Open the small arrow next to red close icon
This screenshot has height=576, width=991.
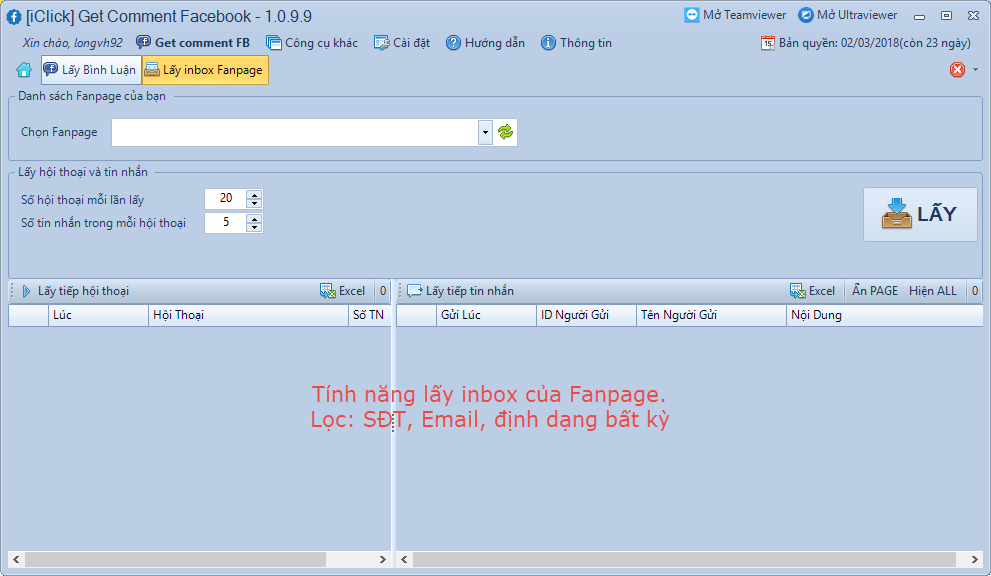[x=976, y=70]
